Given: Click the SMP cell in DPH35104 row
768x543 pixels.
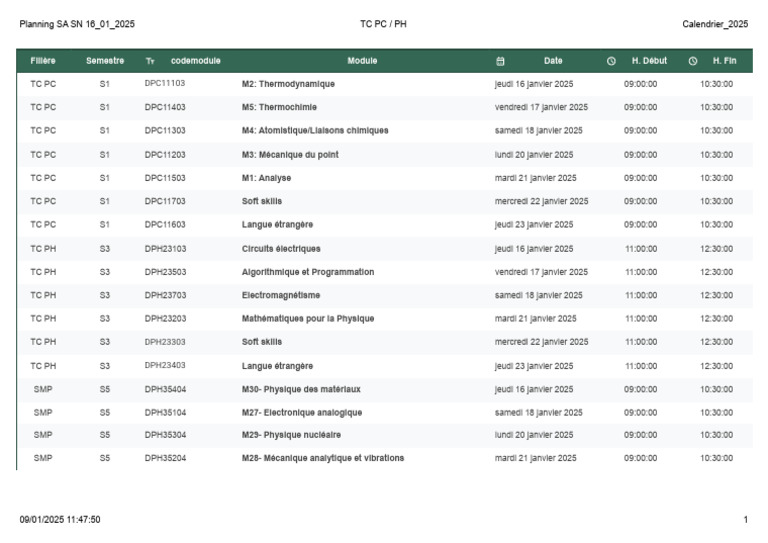Looking at the screenshot, I should click(x=43, y=413).
